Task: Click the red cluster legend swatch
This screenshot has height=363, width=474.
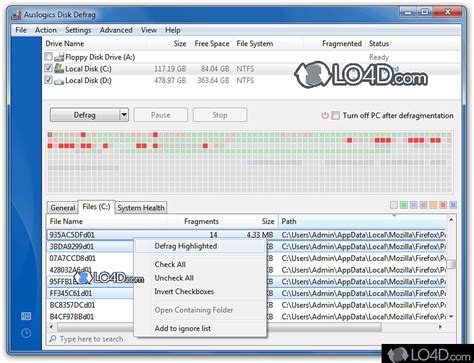Action: pyautogui.click(x=443, y=205)
